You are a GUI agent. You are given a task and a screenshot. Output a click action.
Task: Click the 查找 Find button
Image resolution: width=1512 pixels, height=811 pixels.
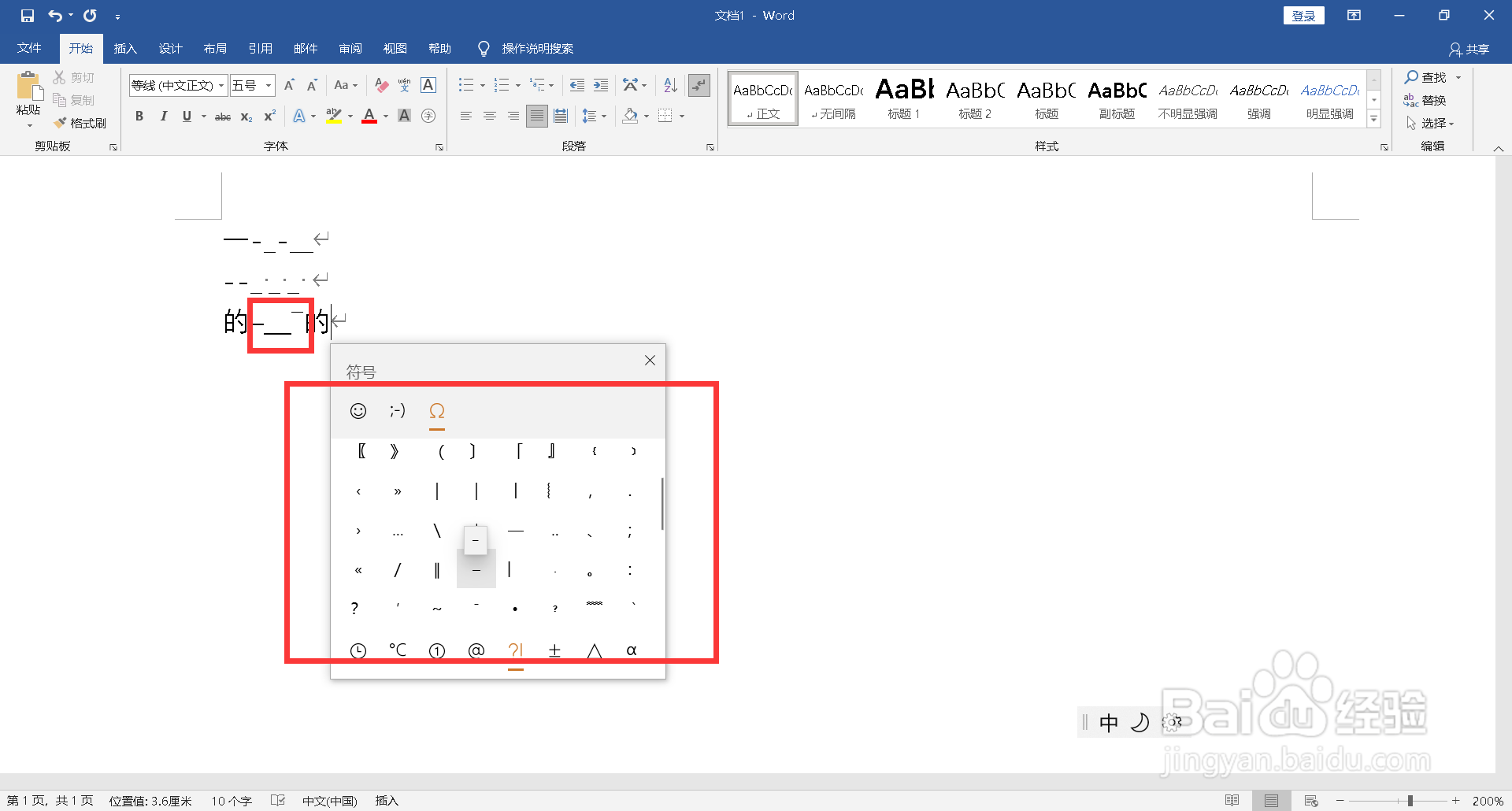click(x=1426, y=77)
